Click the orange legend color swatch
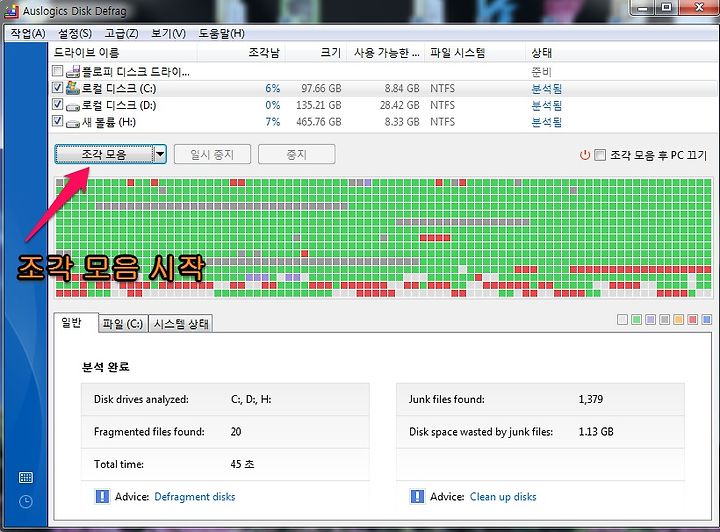This screenshot has height=532, width=720. tap(679, 319)
